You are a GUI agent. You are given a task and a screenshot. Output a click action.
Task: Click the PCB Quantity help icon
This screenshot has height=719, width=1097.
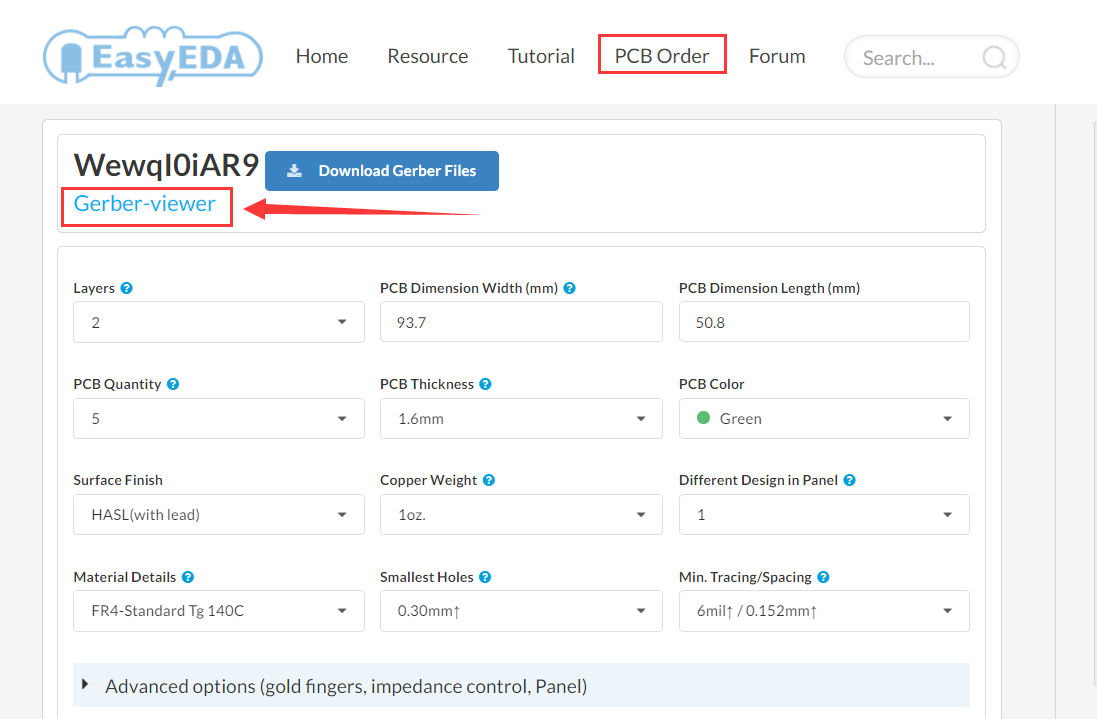tap(173, 384)
